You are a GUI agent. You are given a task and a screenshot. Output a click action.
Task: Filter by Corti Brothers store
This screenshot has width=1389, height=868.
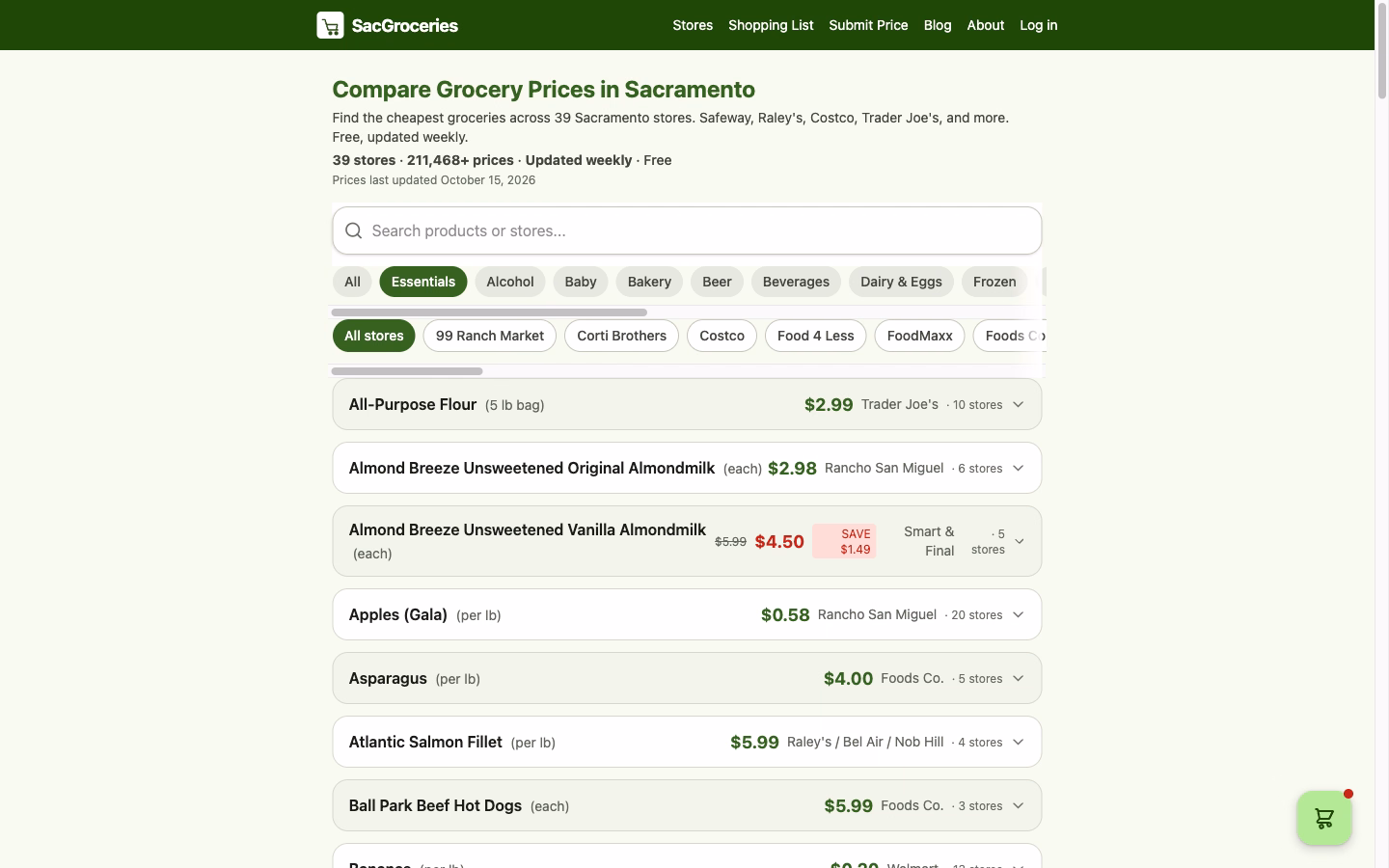click(622, 336)
